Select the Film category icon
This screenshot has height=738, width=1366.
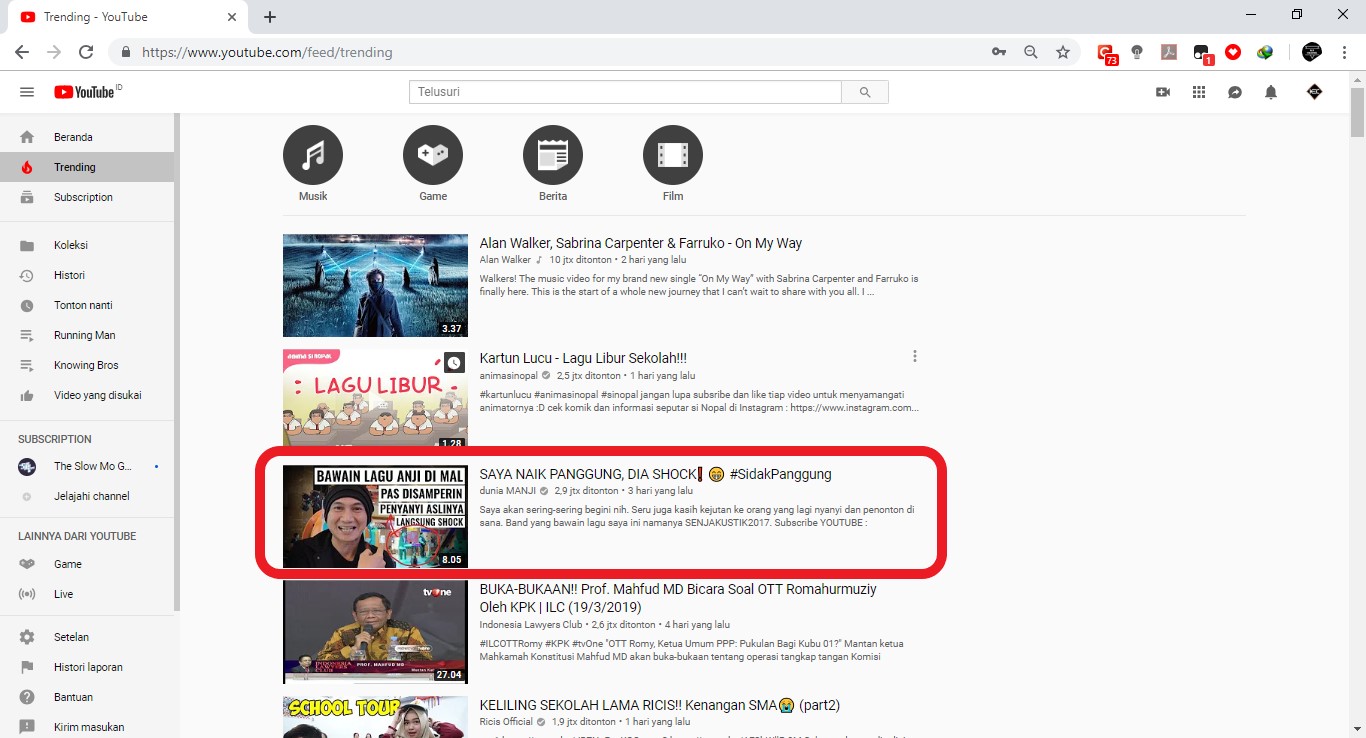pyautogui.click(x=673, y=155)
